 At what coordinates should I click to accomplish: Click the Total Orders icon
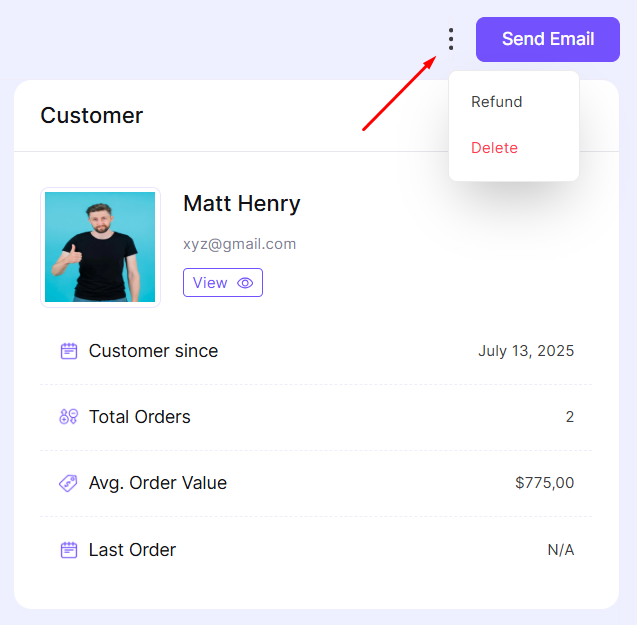pos(69,417)
